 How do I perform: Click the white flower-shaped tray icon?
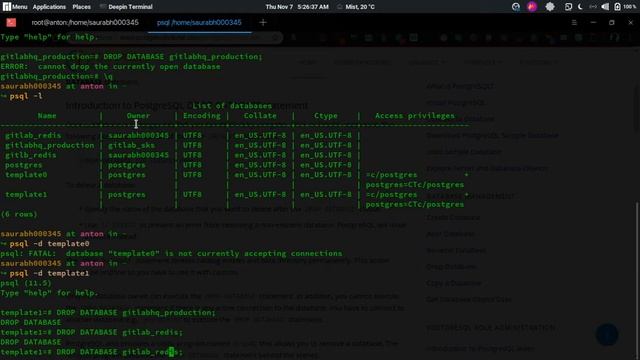pyautogui.click(x=550, y=7)
